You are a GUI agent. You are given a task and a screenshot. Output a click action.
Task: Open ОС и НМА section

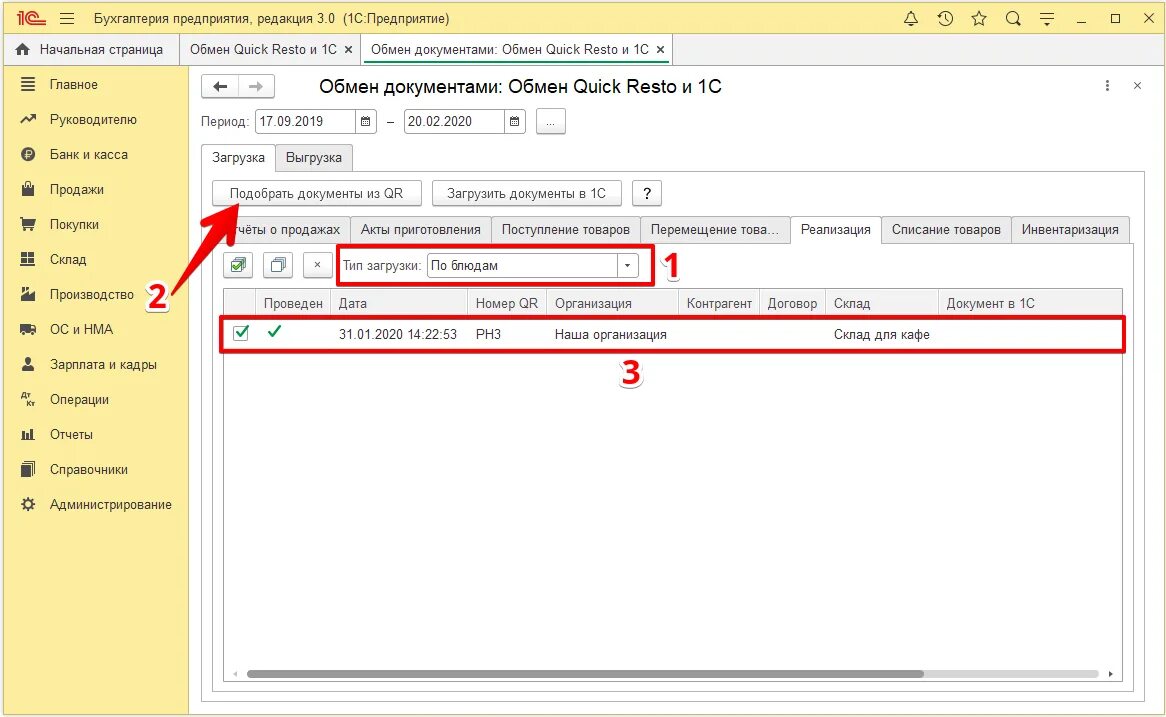coord(81,329)
